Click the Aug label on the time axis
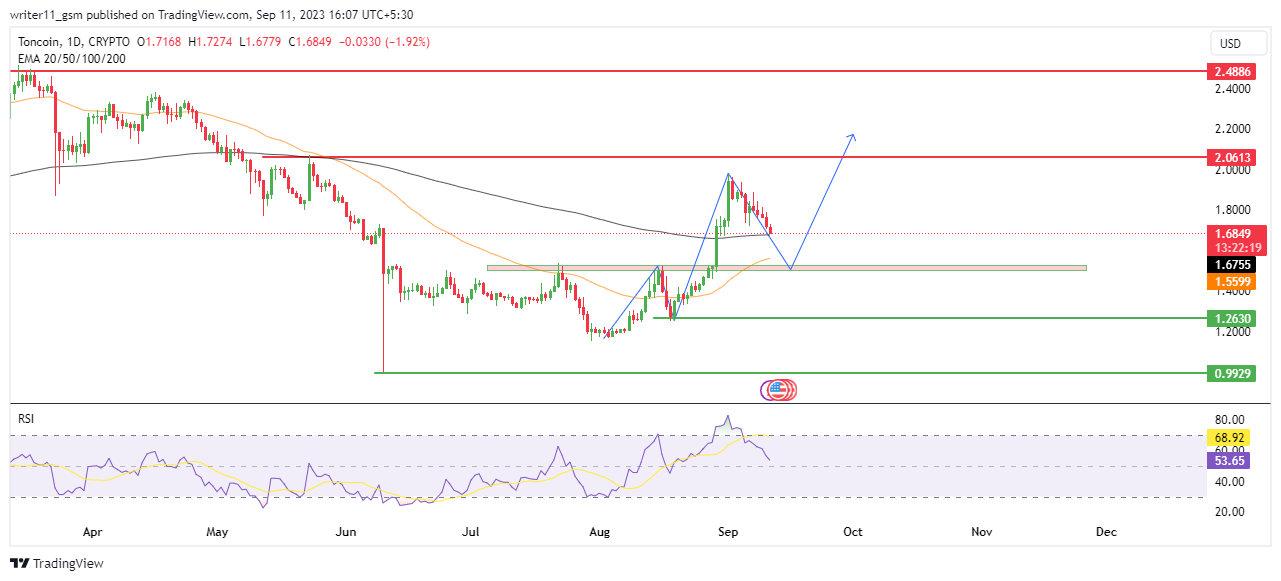Viewport: 1281px width, 581px height. pyautogui.click(x=599, y=533)
